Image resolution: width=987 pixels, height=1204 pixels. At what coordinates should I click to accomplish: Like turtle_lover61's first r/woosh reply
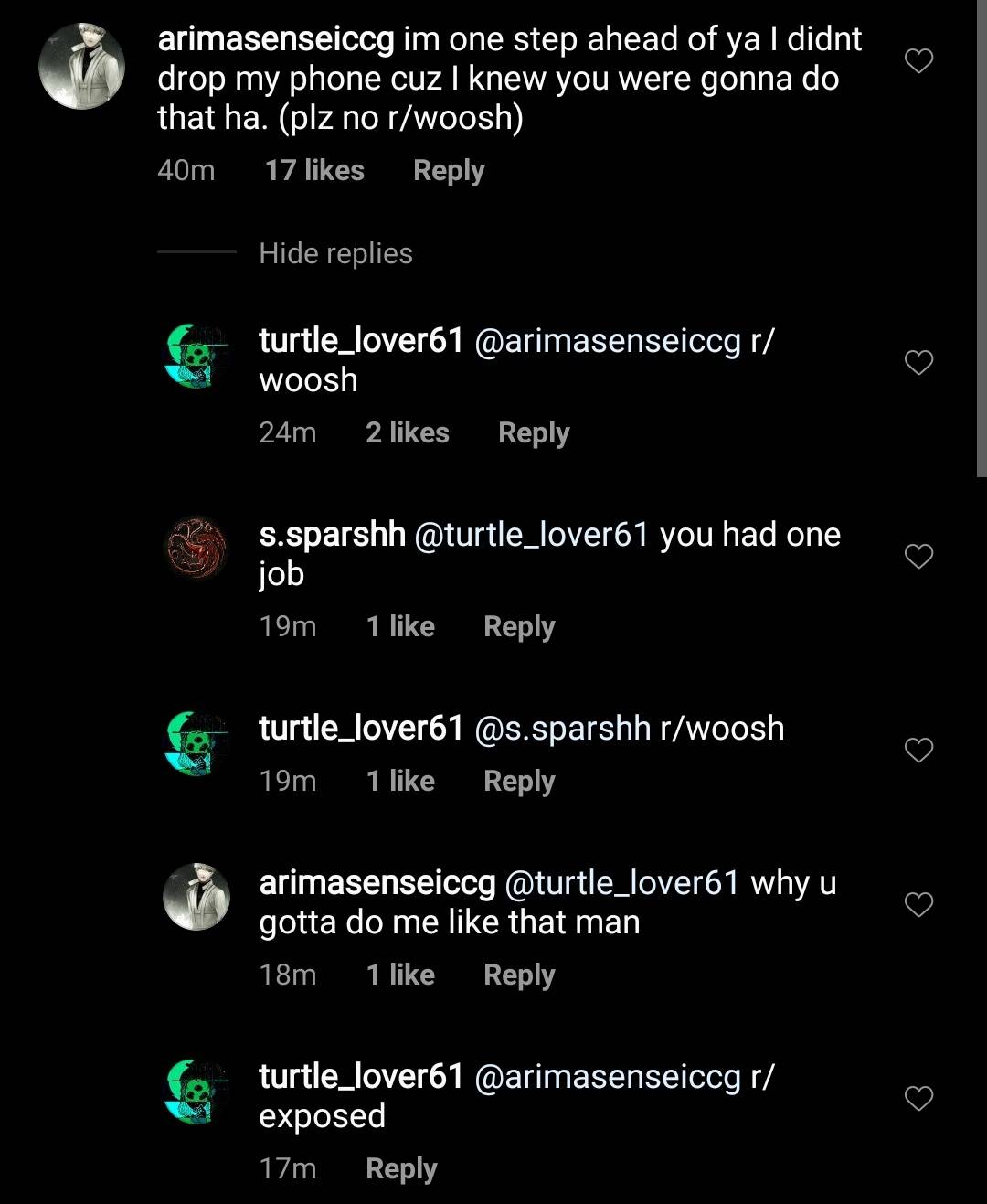coord(918,363)
